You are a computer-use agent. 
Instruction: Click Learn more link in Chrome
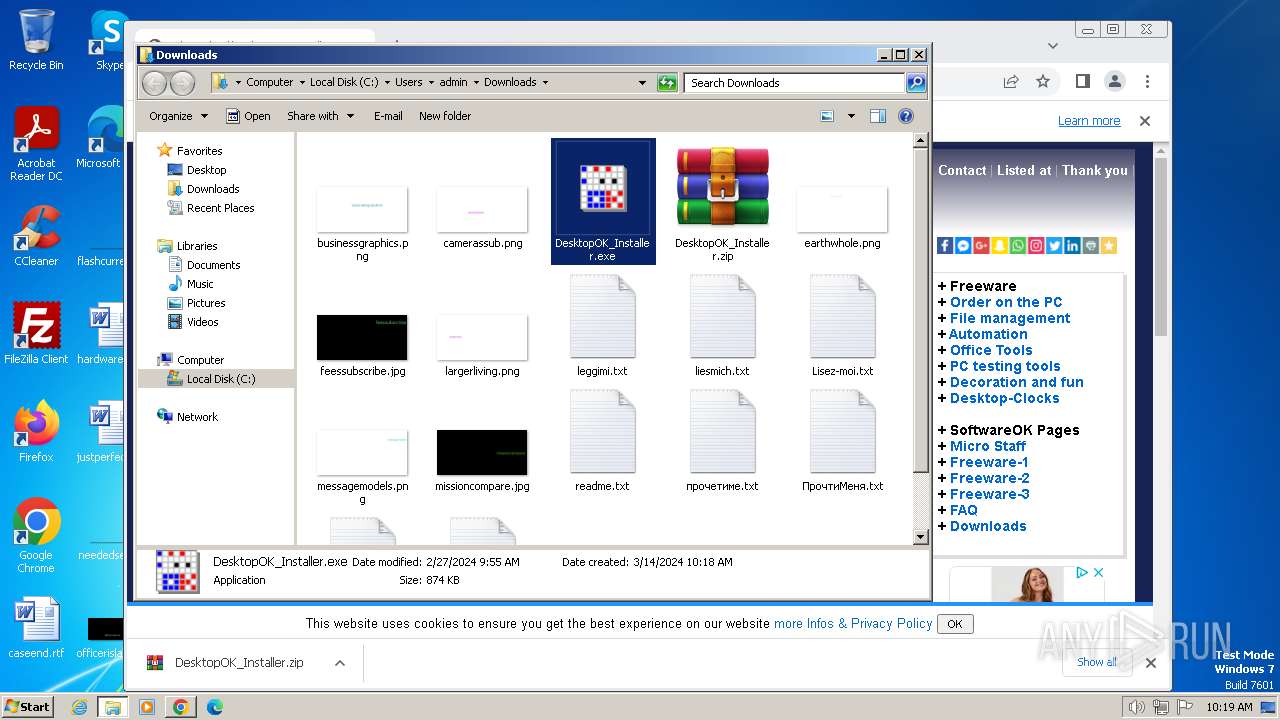[x=1089, y=121]
